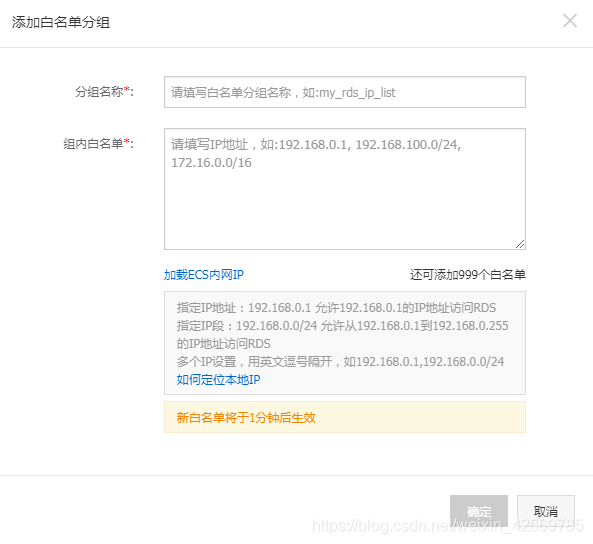Click the 还可添加999个白名单 text
This screenshot has width=593, height=544.
coord(468,275)
